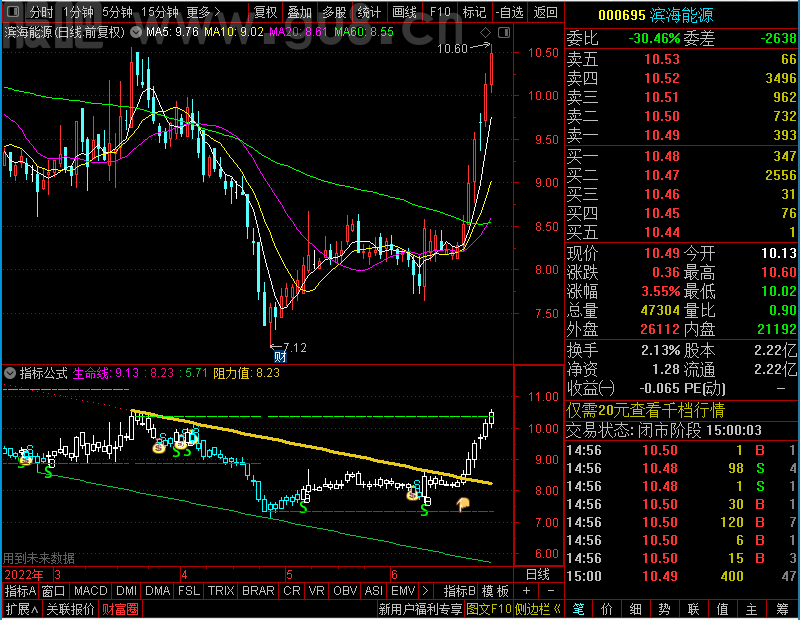Expand the 更多 timeframes menu
The width and height of the screenshot is (800, 620).
(204, 12)
